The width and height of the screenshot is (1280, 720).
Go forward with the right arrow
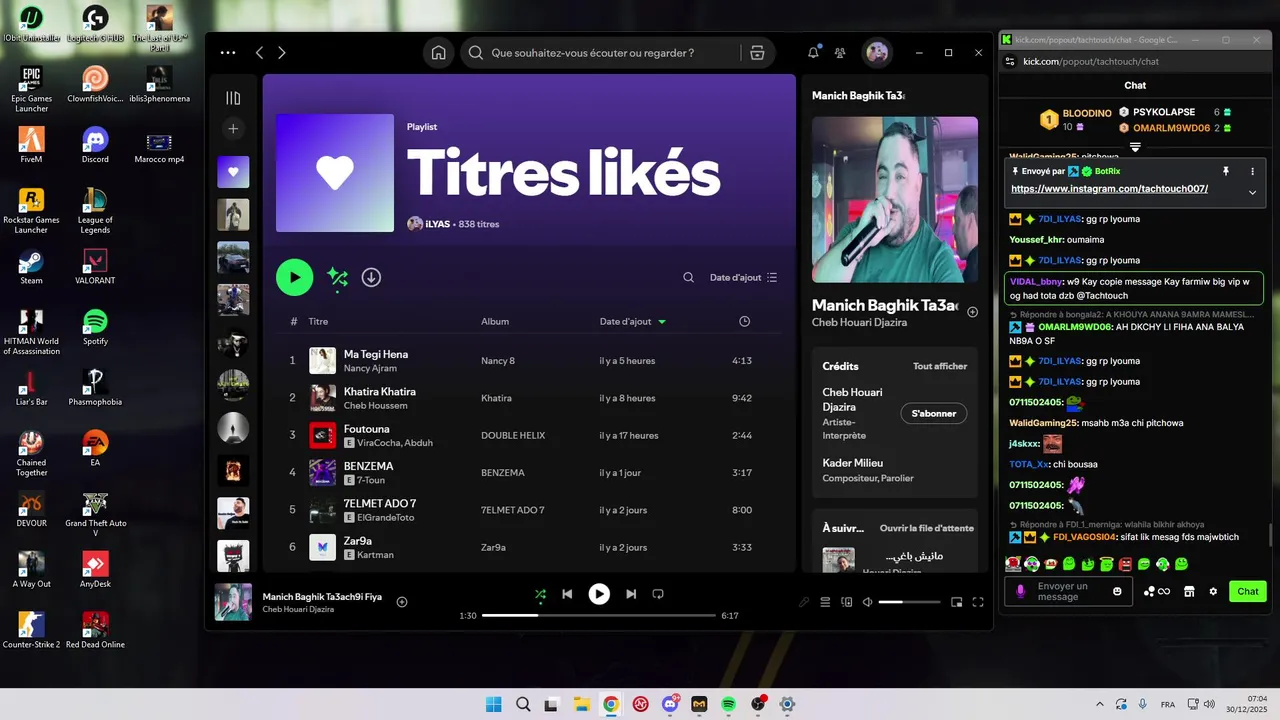(282, 53)
